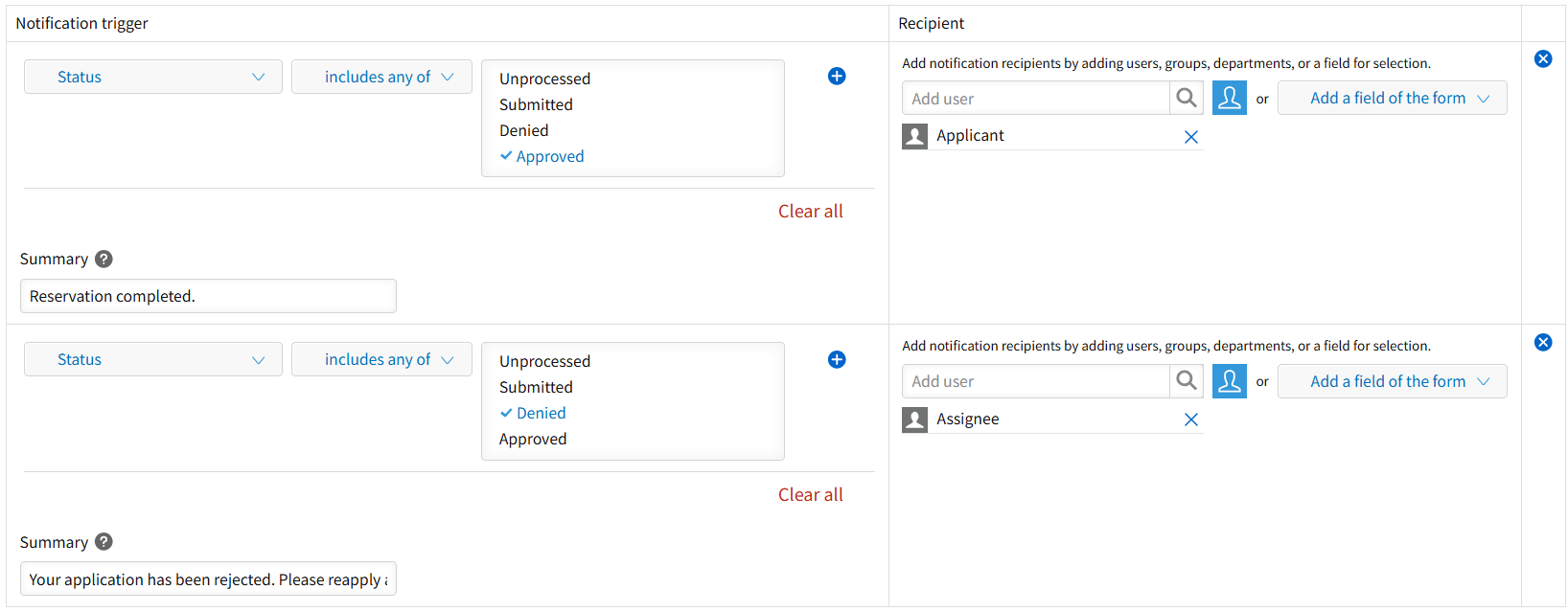Deselect Denied in the second trigger list
This screenshot has height=612, width=1568.
click(533, 413)
